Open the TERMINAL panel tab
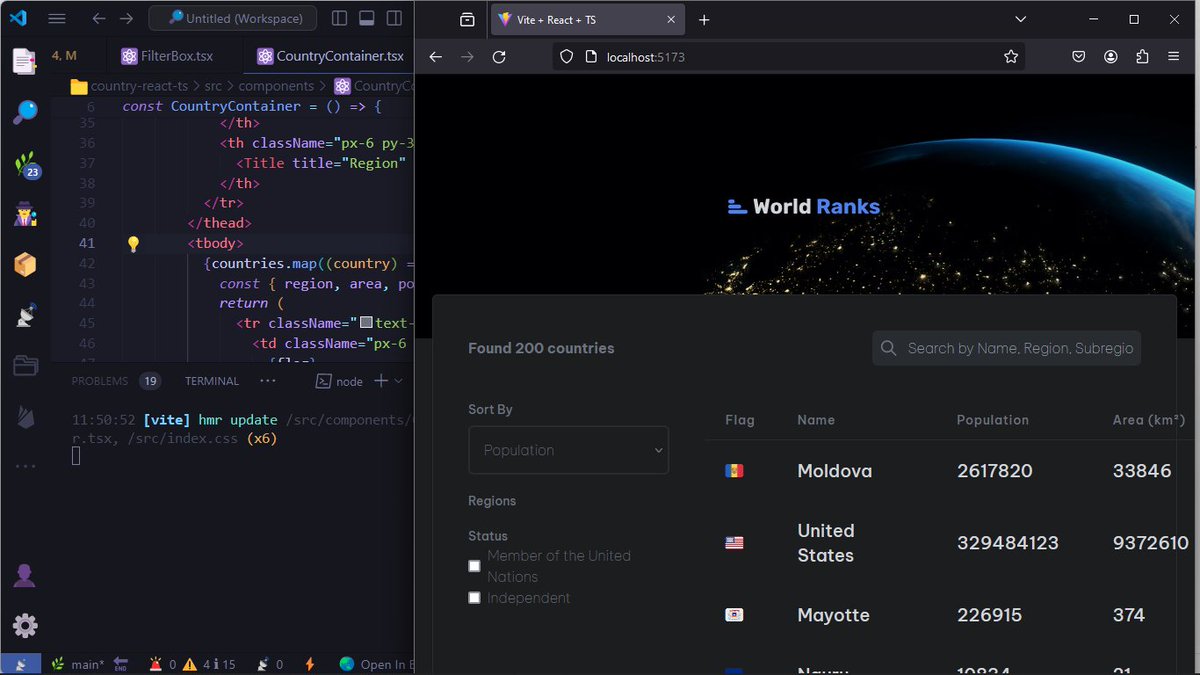This screenshot has width=1200, height=675. [212, 381]
